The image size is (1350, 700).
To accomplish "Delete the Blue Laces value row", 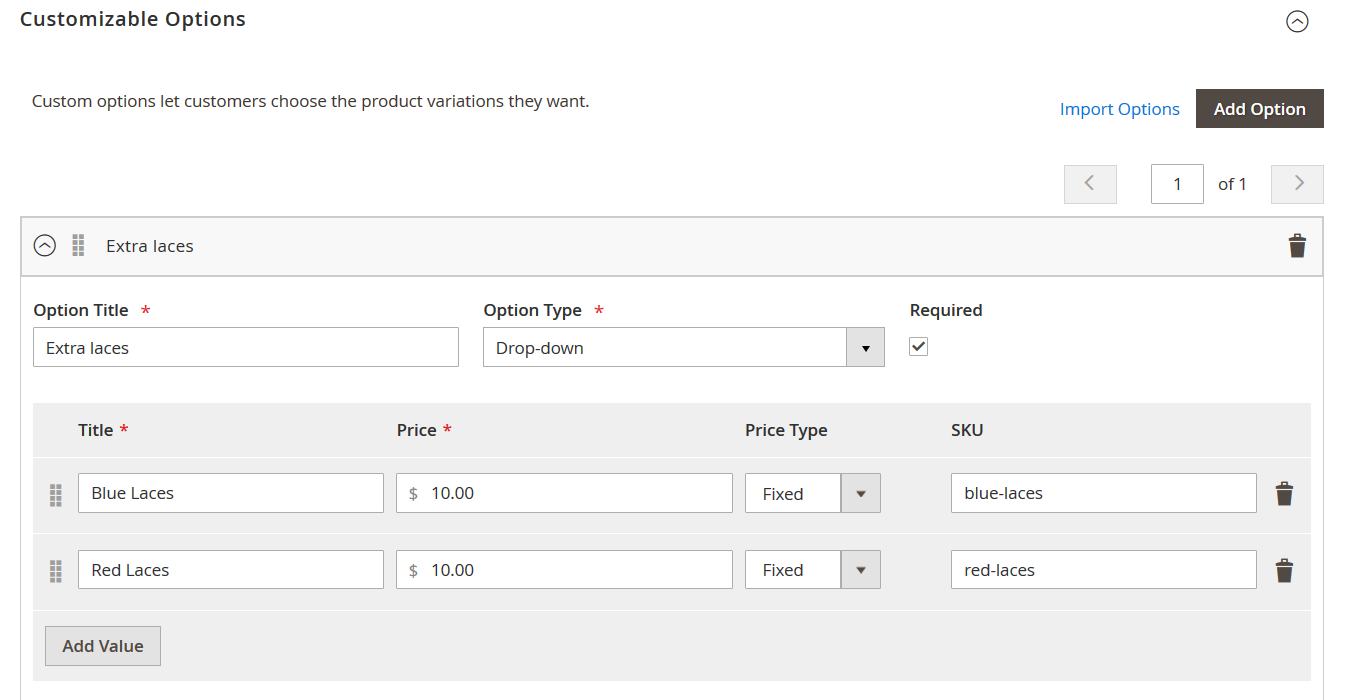I will coord(1285,494).
